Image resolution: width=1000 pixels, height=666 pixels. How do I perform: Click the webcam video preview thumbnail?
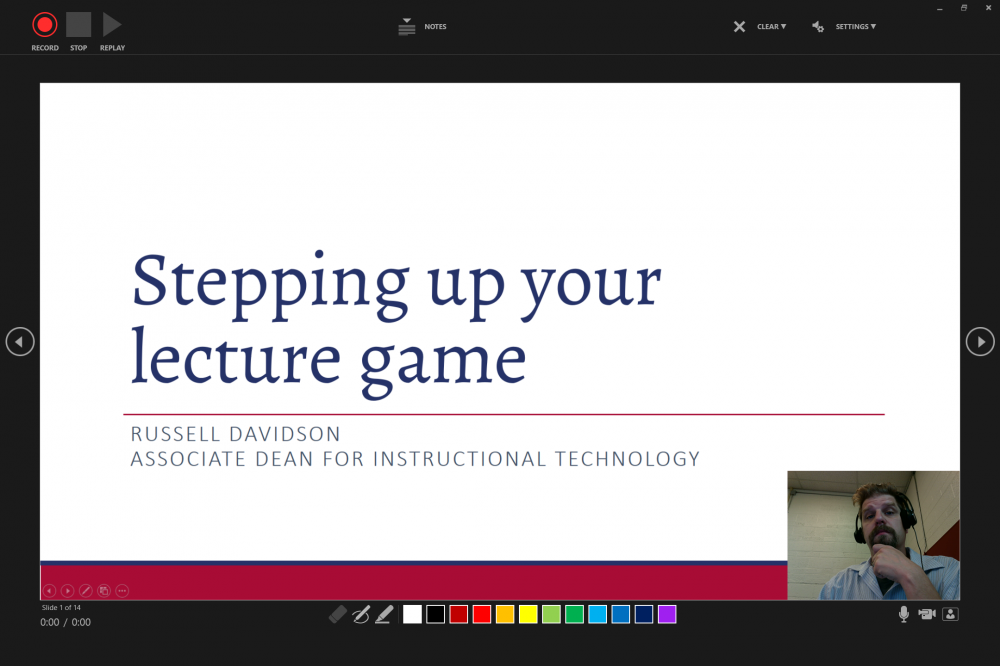(873, 535)
